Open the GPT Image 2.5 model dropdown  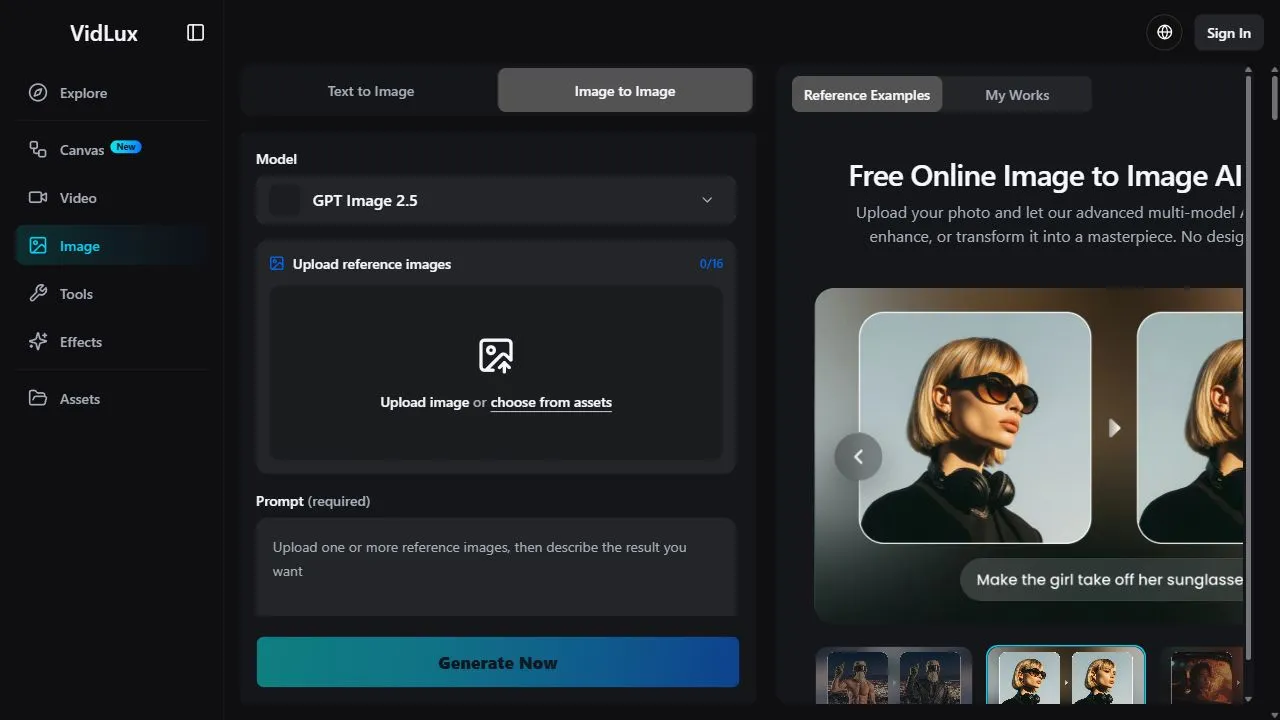496,200
